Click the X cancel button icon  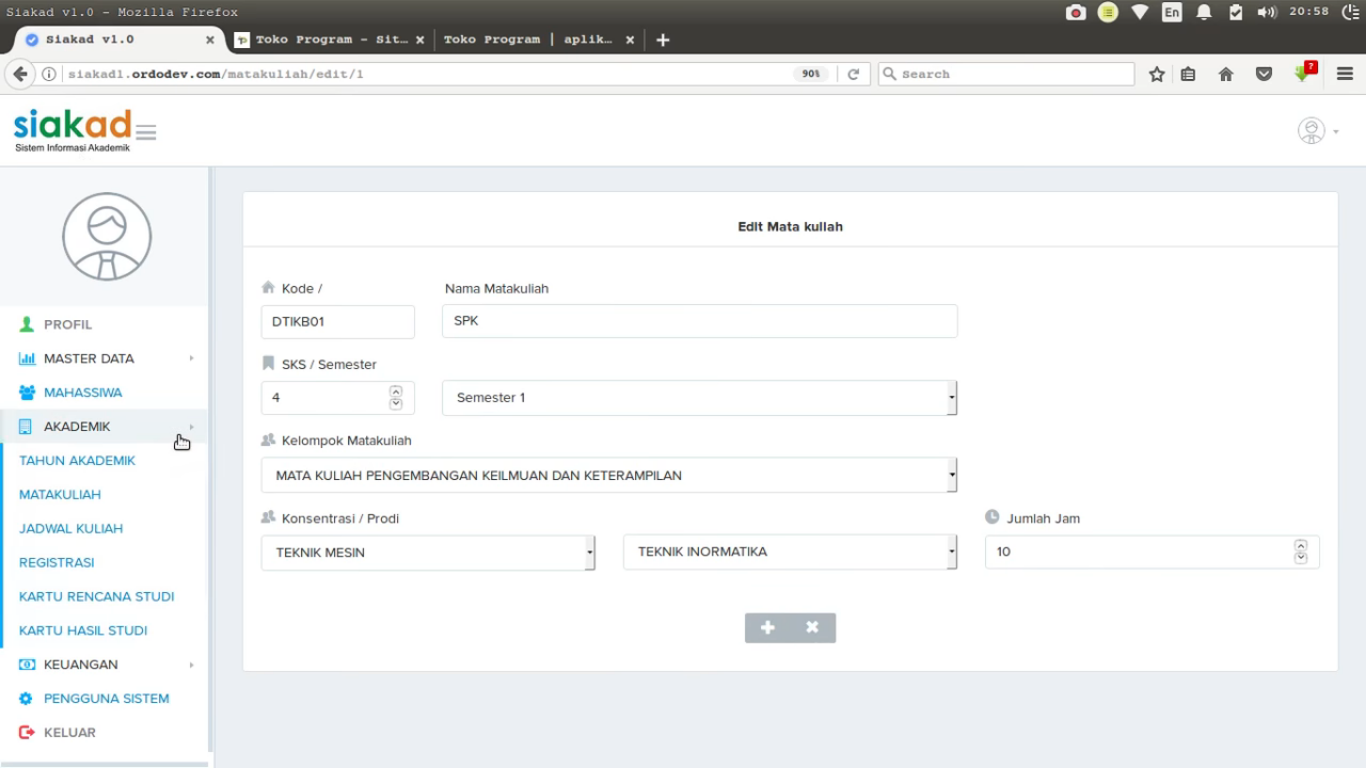click(812, 628)
